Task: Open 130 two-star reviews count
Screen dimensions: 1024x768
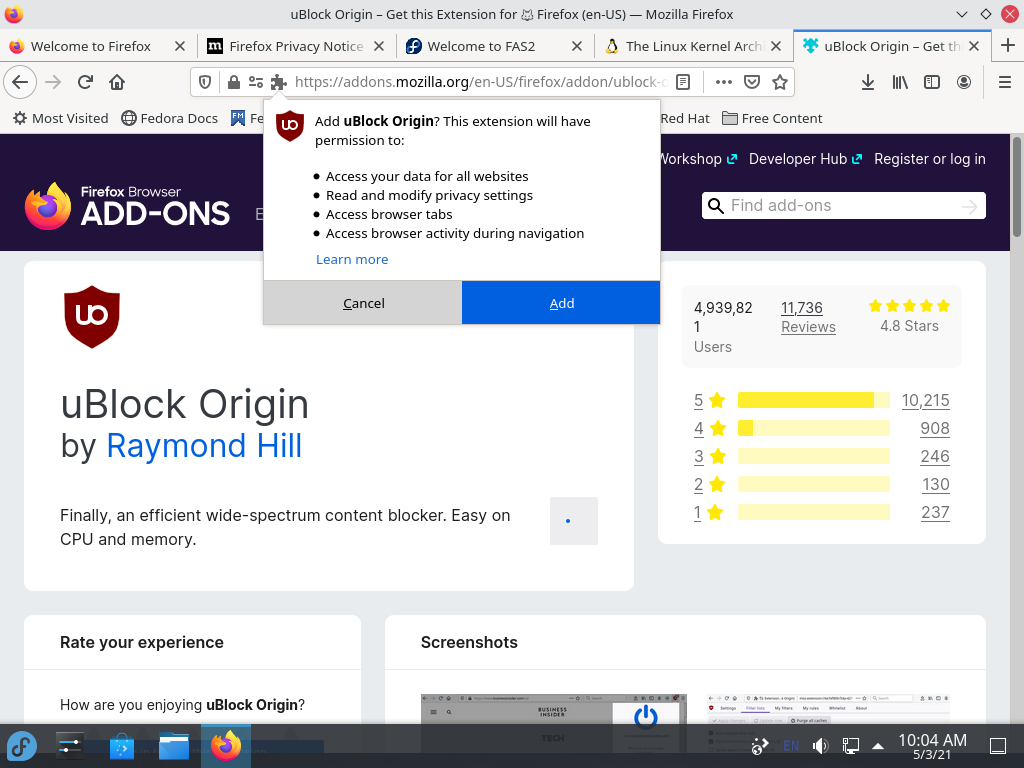Action: 935,484
